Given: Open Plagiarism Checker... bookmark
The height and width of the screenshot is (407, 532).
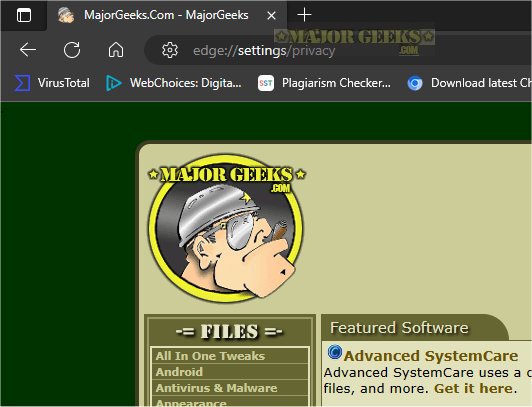Looking at the screenshot, I should [336, 83].
